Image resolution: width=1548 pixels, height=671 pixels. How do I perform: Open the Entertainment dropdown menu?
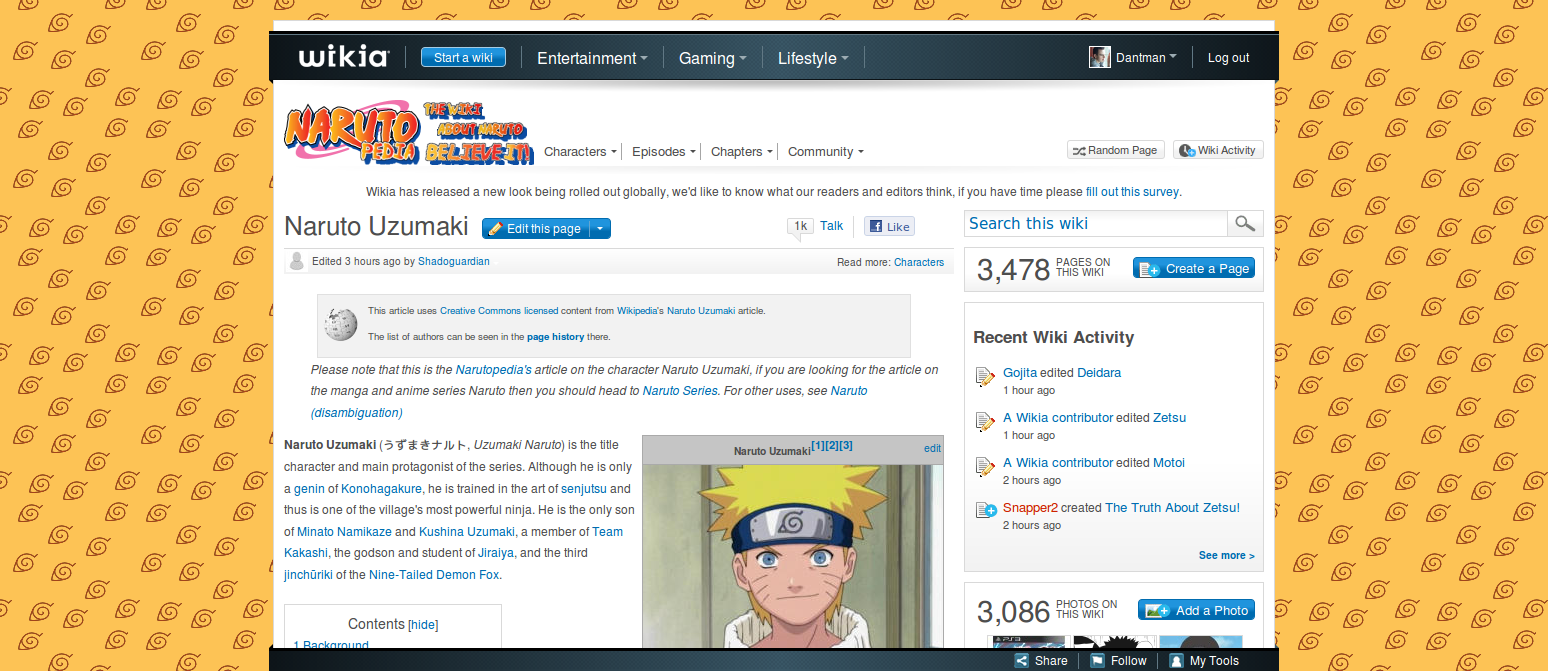[592, 58]
